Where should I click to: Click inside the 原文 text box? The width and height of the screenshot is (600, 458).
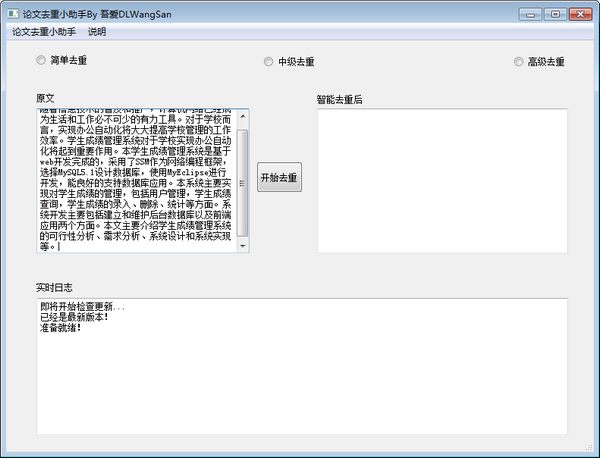coord(135,180)
